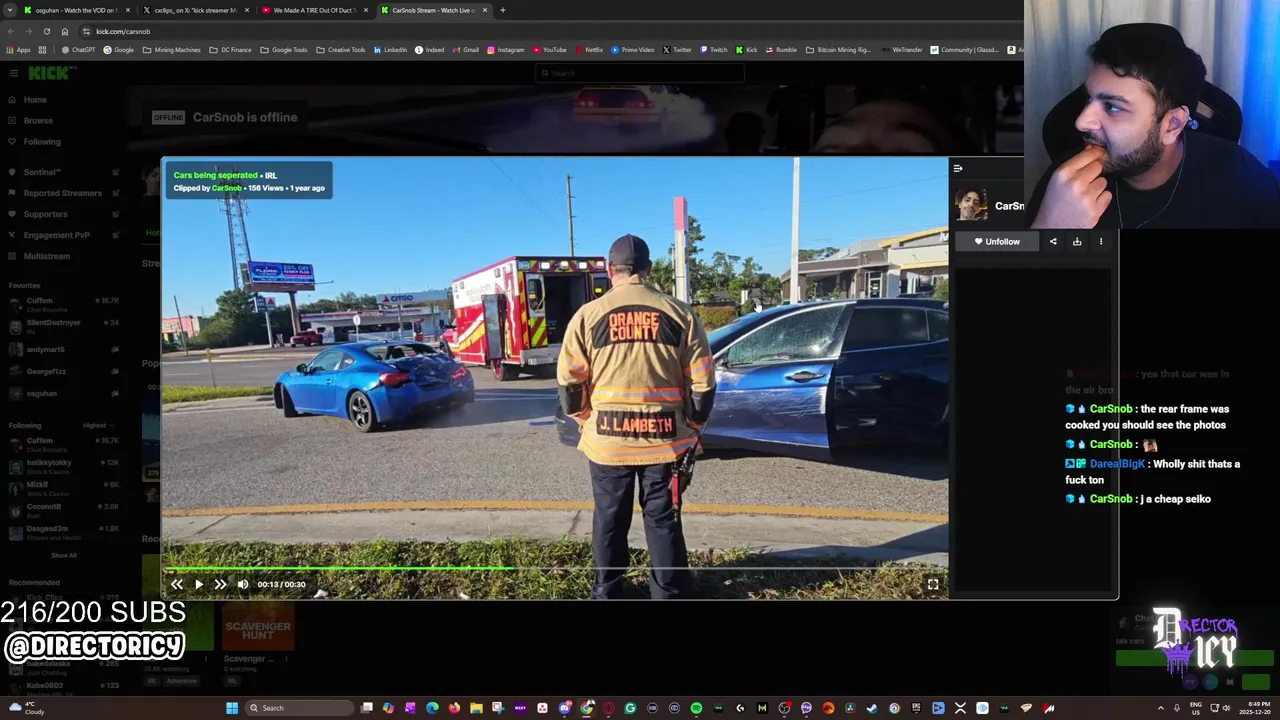Download the clip with download icon
The image size is (1280, 720).
coord(1077,241)
